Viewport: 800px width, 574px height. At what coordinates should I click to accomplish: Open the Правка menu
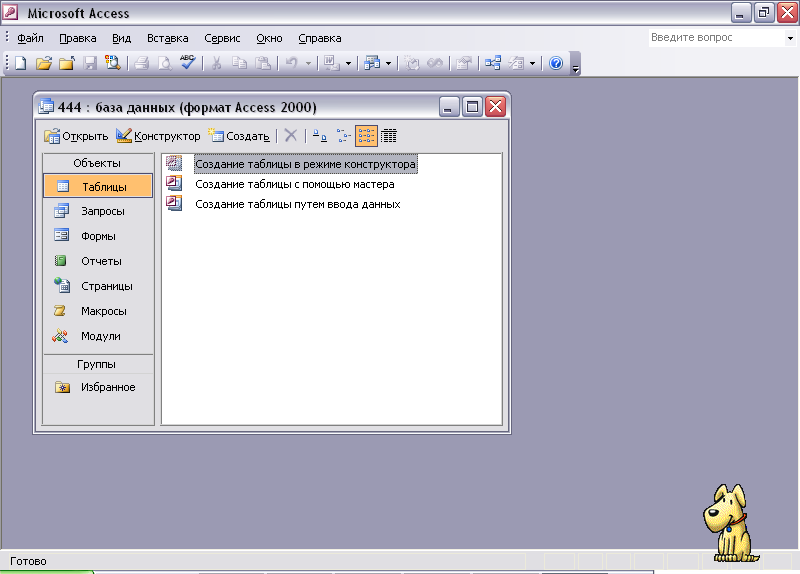click(x=78, y=38)
